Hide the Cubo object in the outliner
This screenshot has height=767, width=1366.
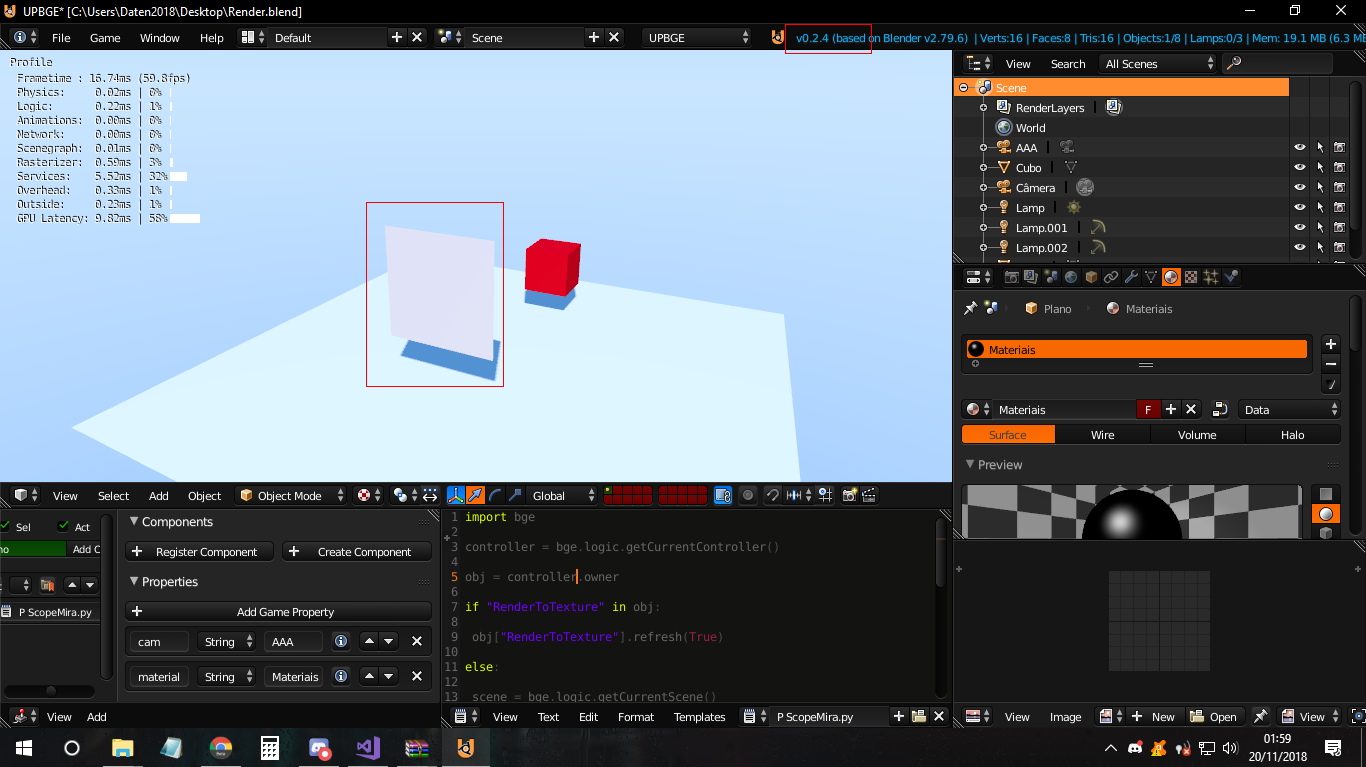1299,167
